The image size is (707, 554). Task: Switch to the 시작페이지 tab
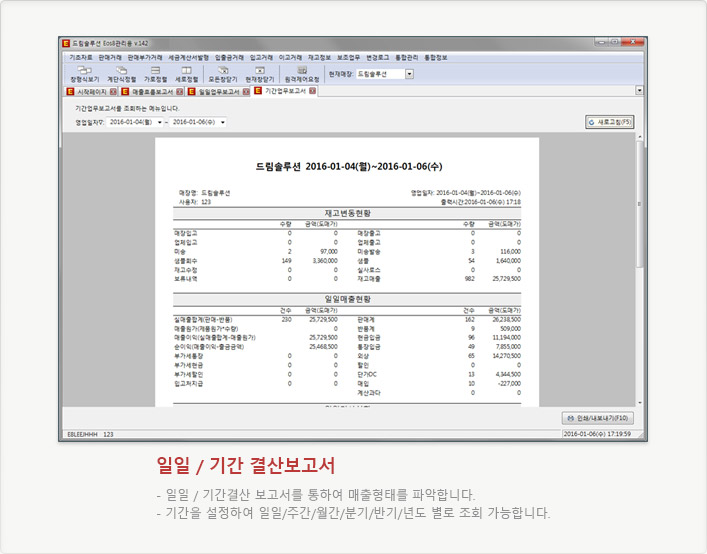92,92
